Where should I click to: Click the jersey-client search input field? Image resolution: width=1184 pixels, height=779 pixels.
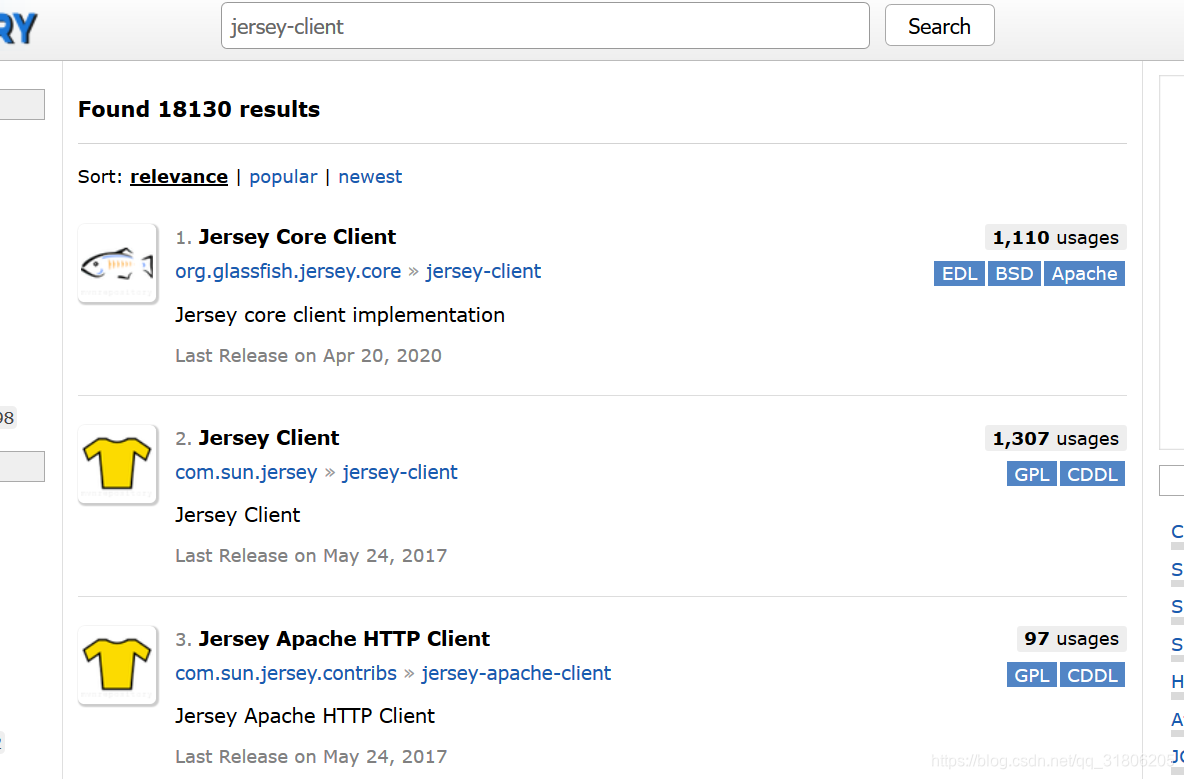pos(544,26)
